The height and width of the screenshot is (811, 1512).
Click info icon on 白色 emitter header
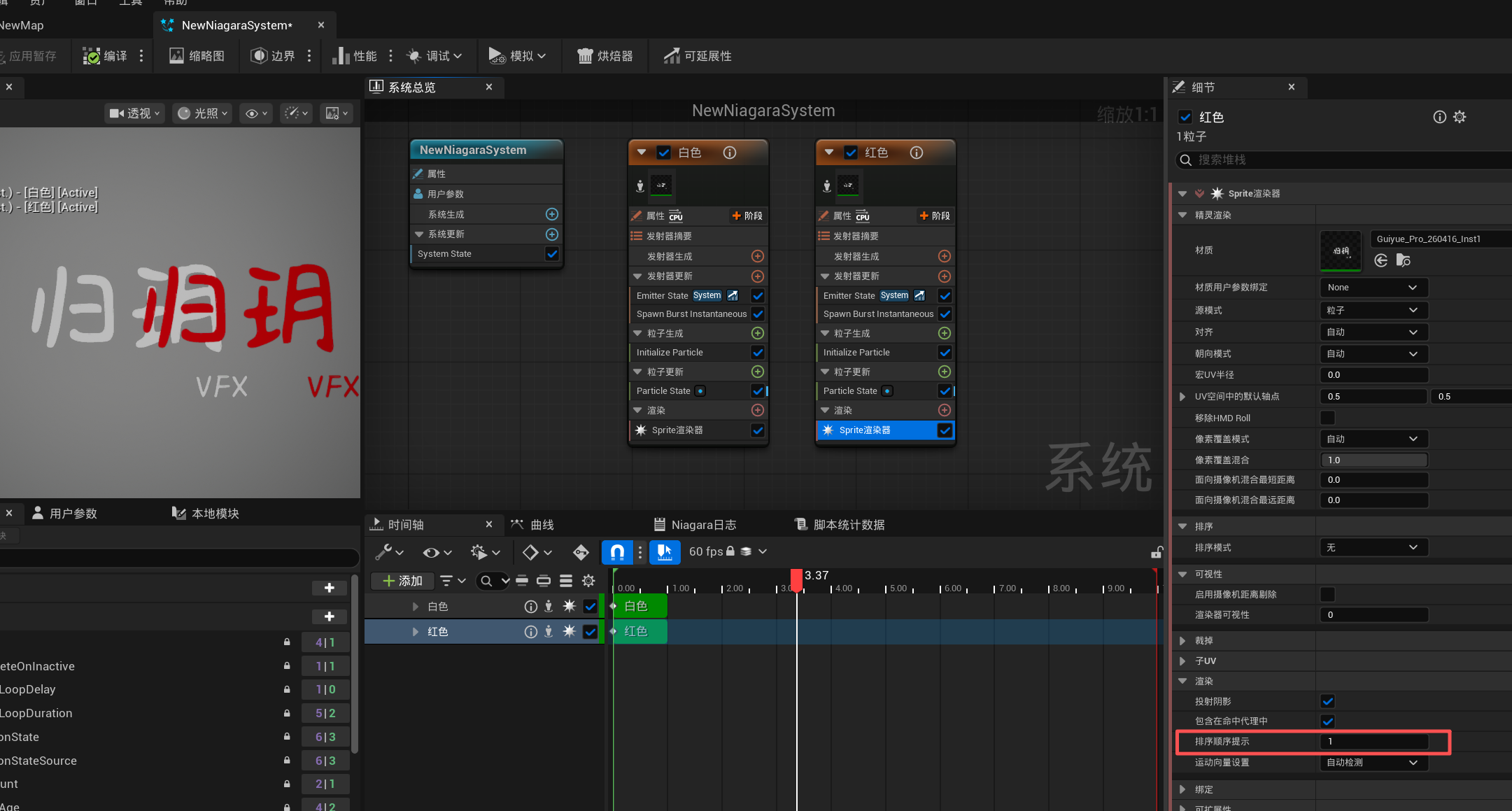click(x=730, y=153)
